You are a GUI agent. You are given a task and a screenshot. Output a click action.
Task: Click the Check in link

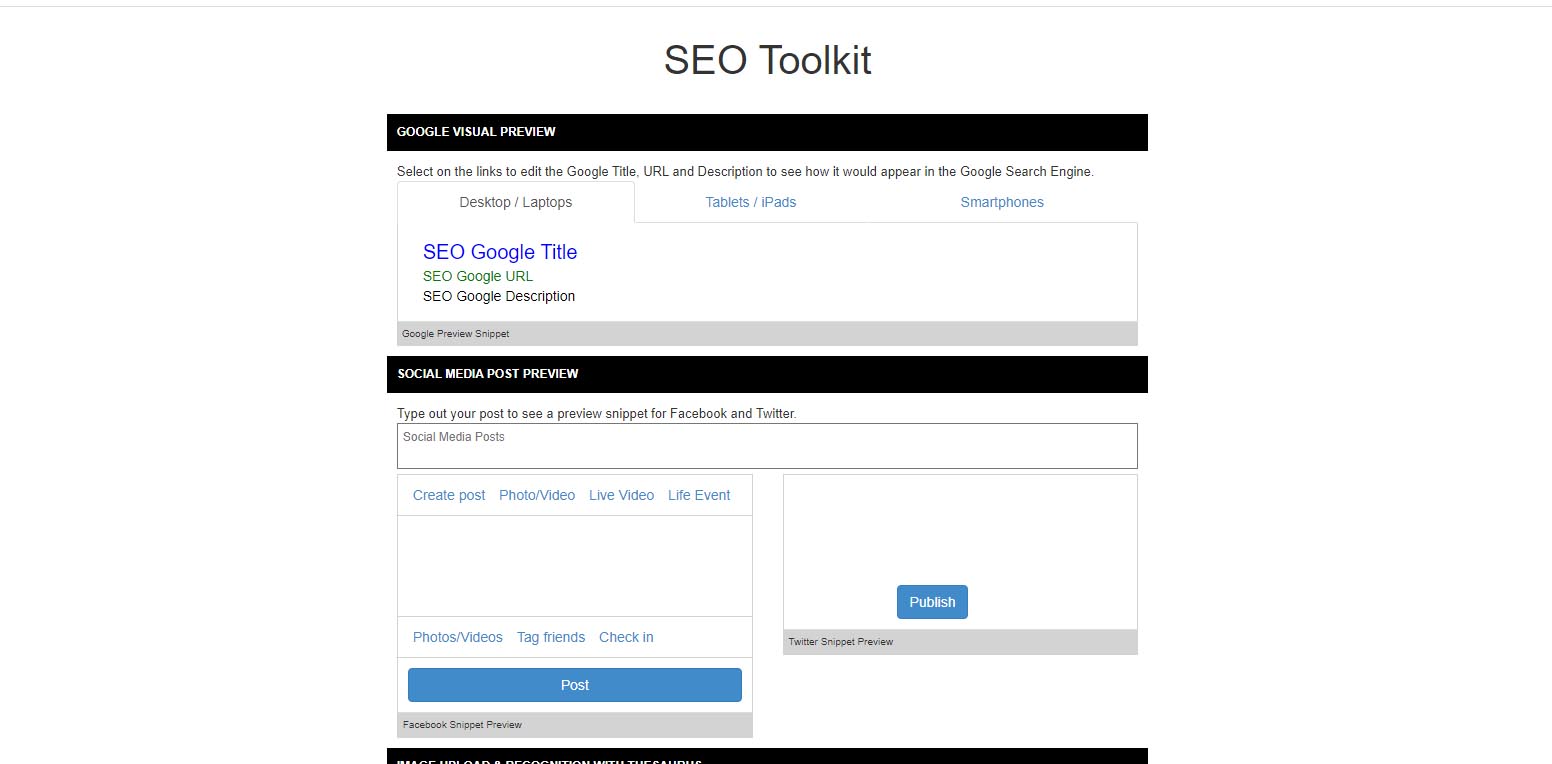click(x=626, y=637)
